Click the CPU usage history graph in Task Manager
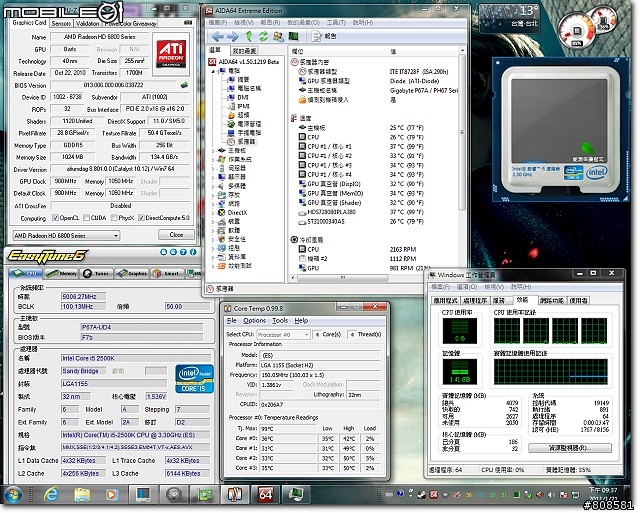This screenshot has height=513, width=640. click(x=550, y=331)
